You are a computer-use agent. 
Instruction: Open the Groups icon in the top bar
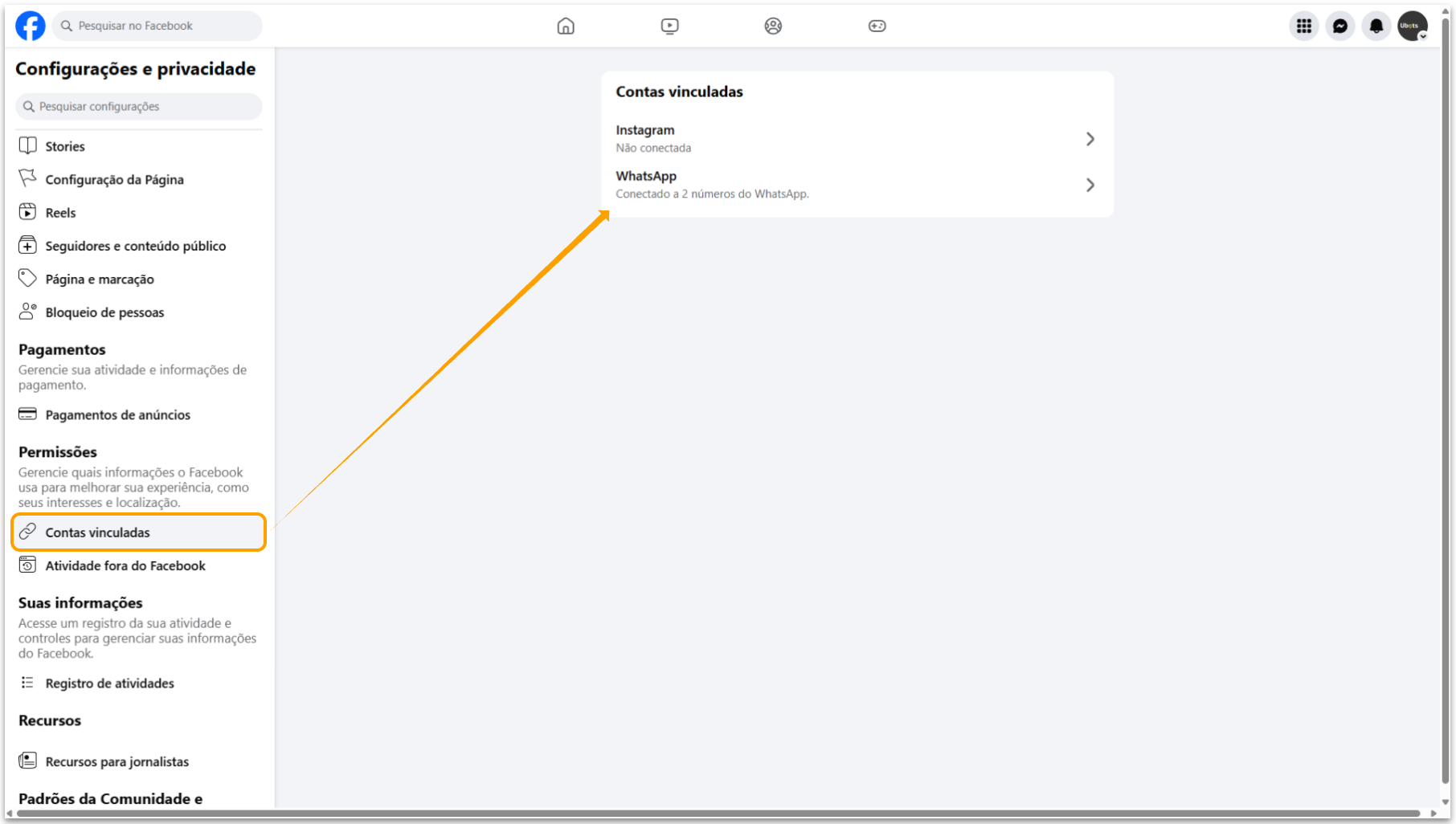[x=773, y=26]
